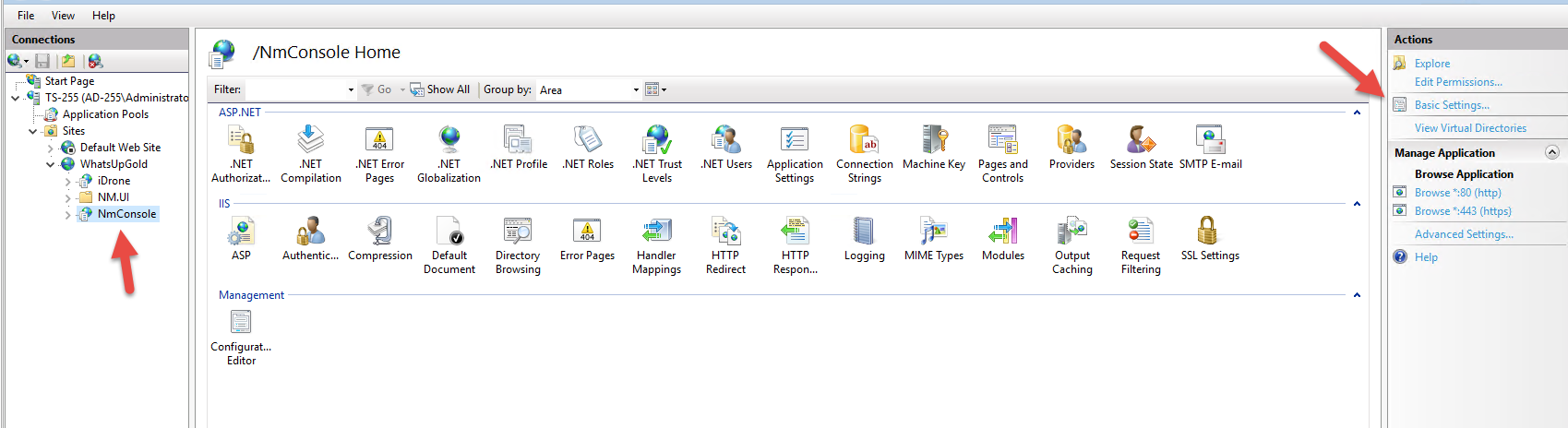Viewport: 1568px width, 428px height.
Task: Open Logging feature
Action: tap(864, 239)
